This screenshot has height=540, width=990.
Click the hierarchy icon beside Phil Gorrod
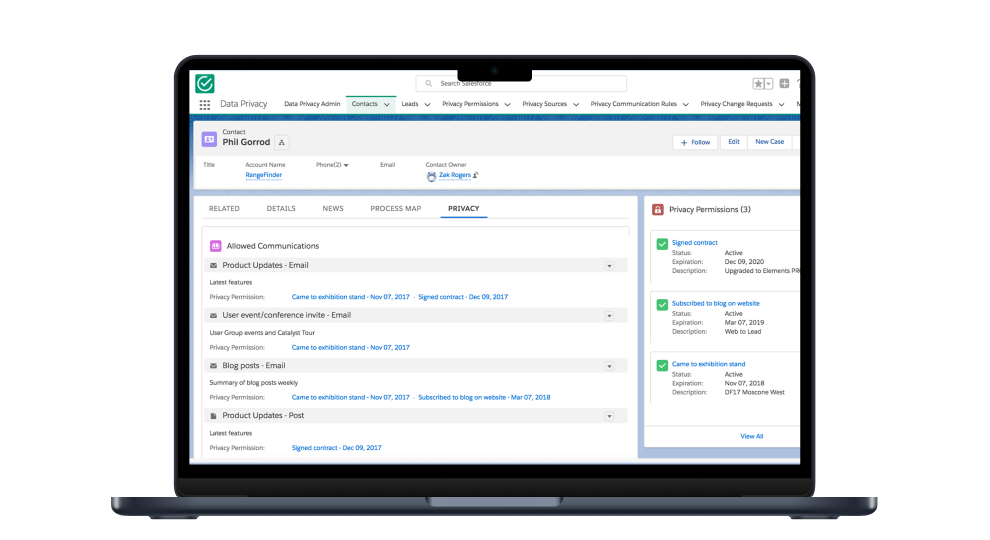pyautogui.click(x=282, y=142)
